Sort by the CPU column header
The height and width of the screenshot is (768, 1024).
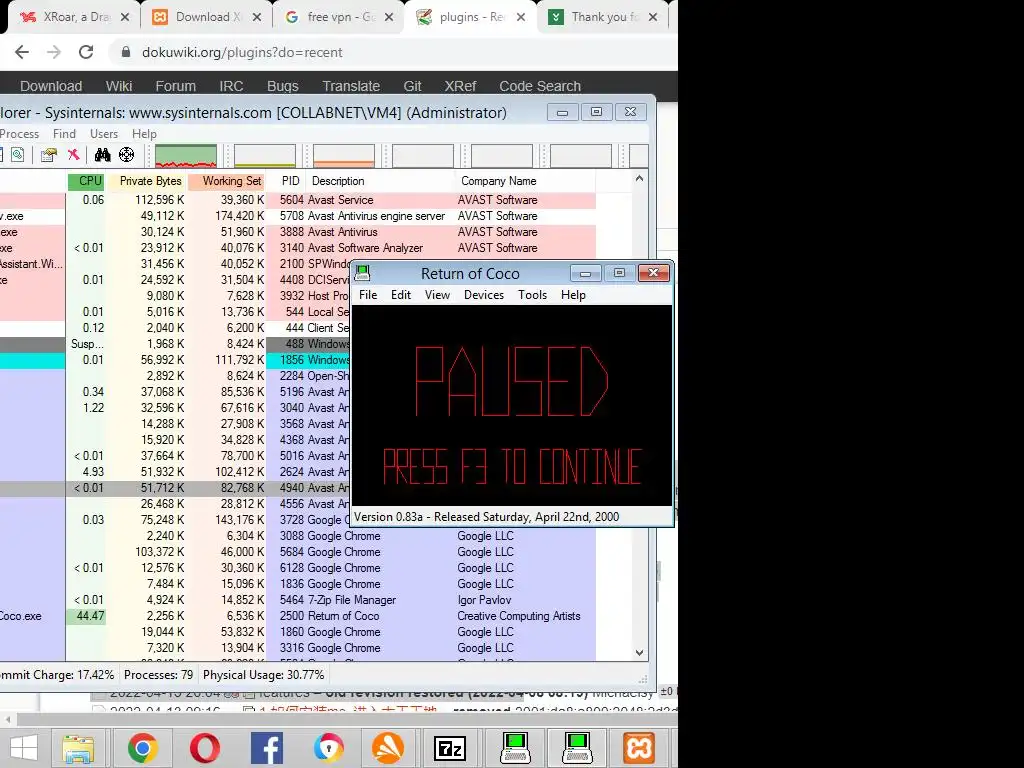(86, 182)
